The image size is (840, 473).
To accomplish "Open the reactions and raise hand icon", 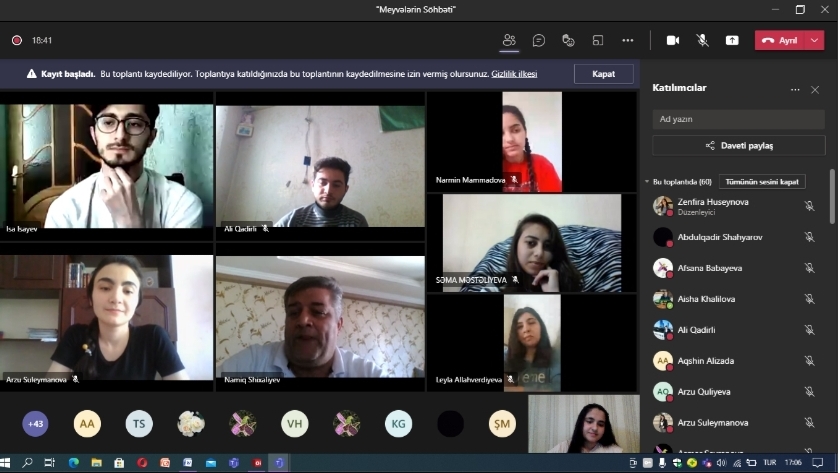I will pos(568,40).
